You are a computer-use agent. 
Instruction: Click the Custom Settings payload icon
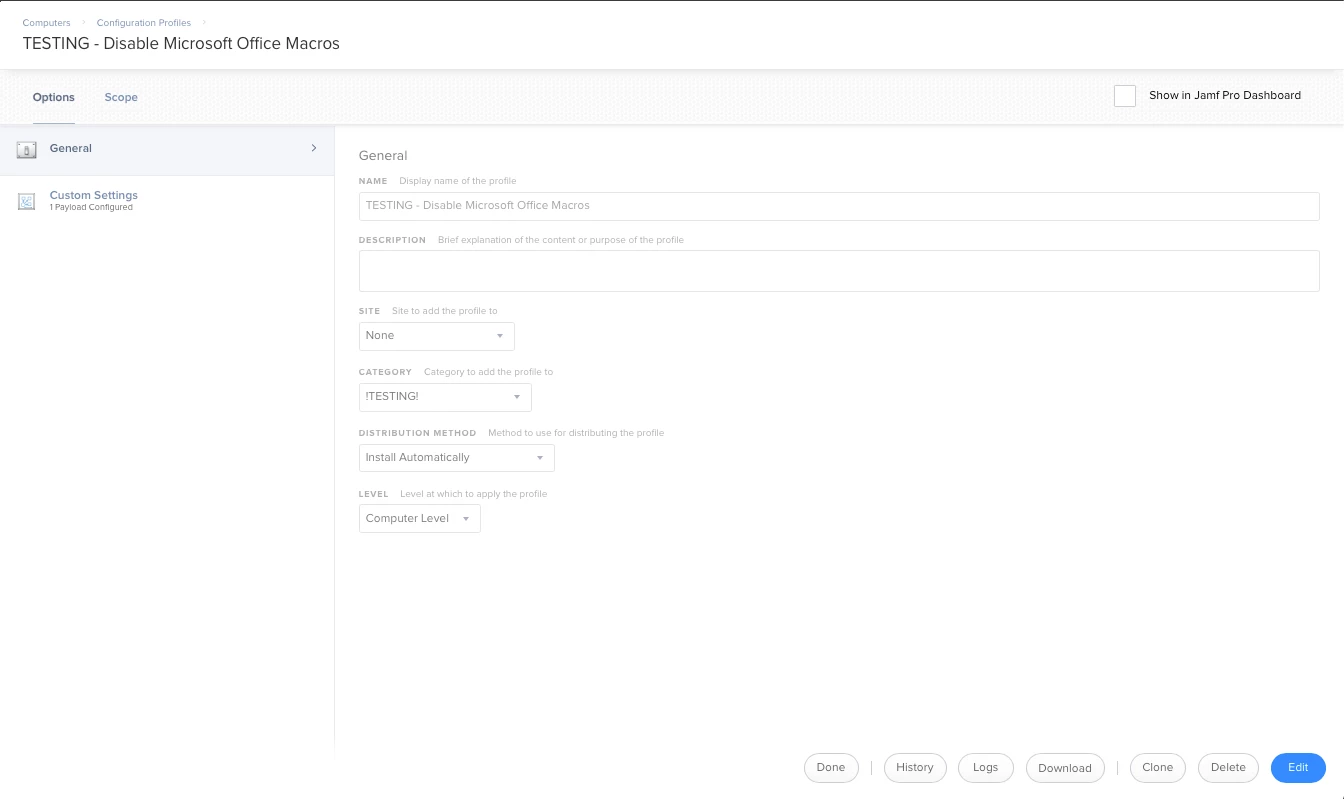pyautogui.click(x=27, y=202)
